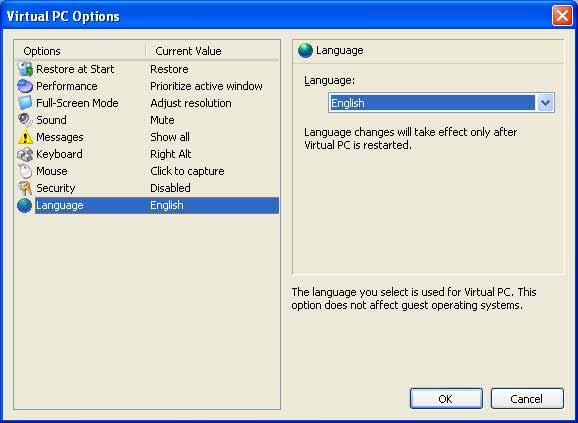Click the Current Value column header
Screen dimensions: 578x423
[x=212, y=51]
